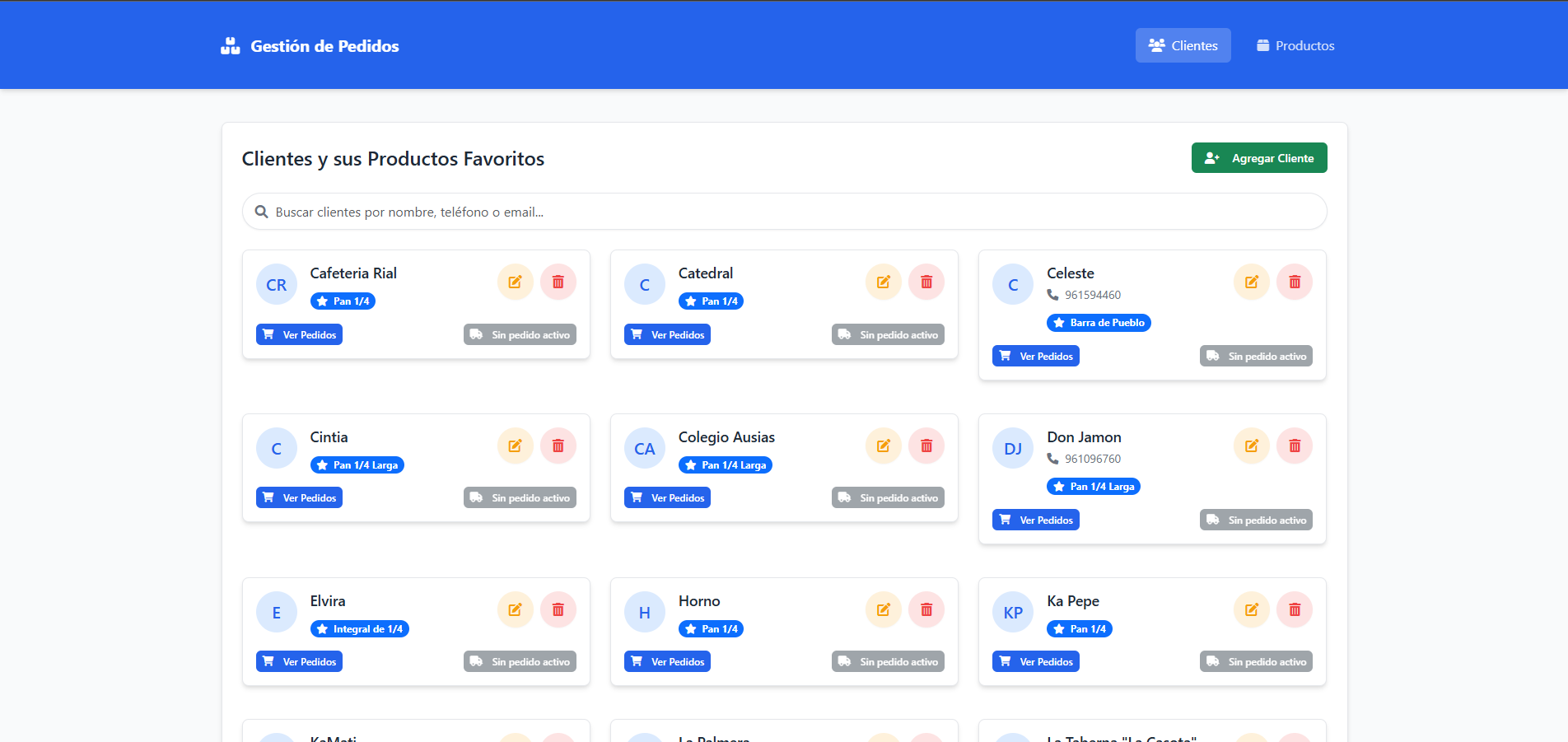1568x742 pixels.
Task: Click Ver Pedidos on the Horno card
Action: (667, 662)
